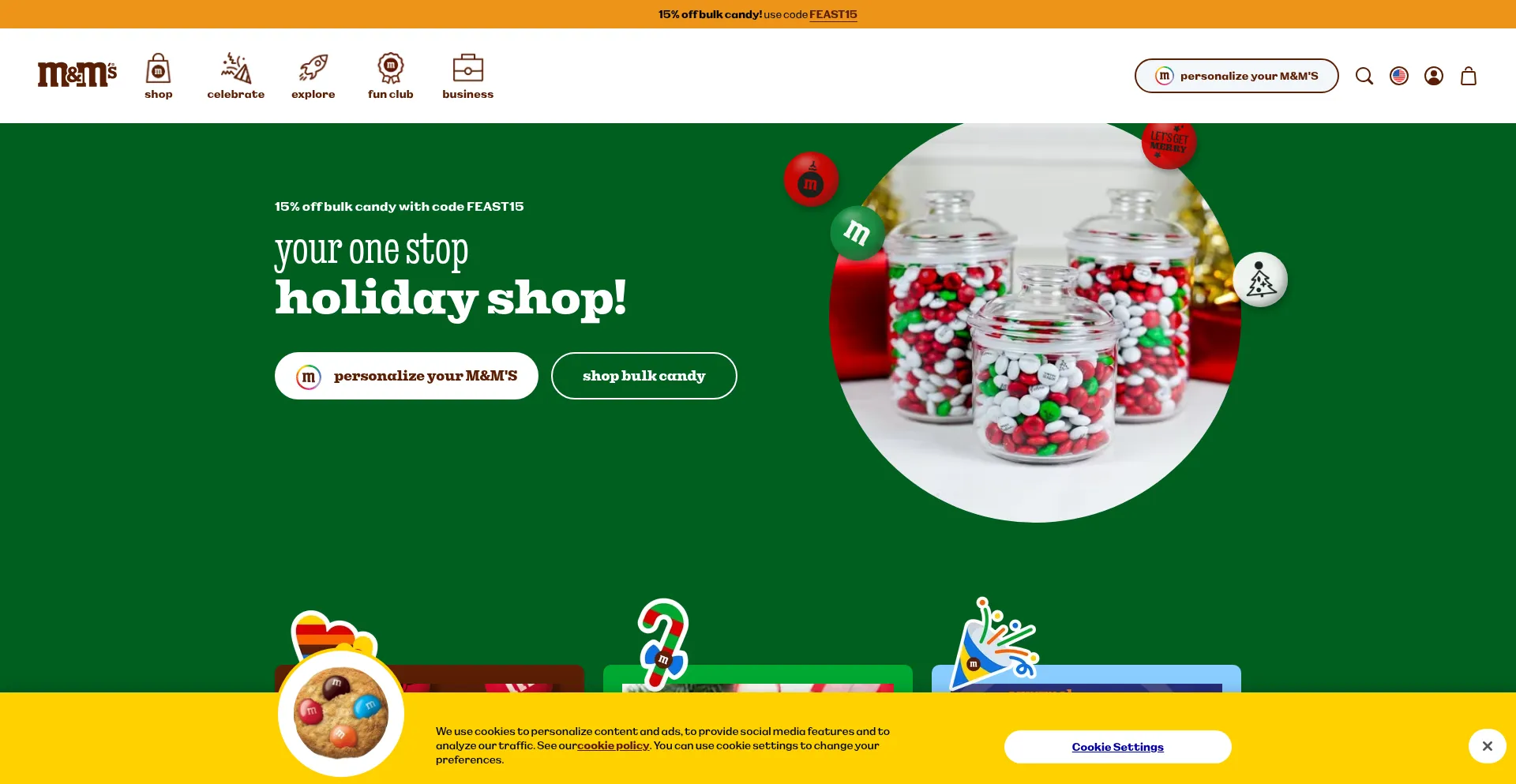The image size is (1516, 784).
Task: Open the search magnifier icon
Action: tap(1364, 76)
